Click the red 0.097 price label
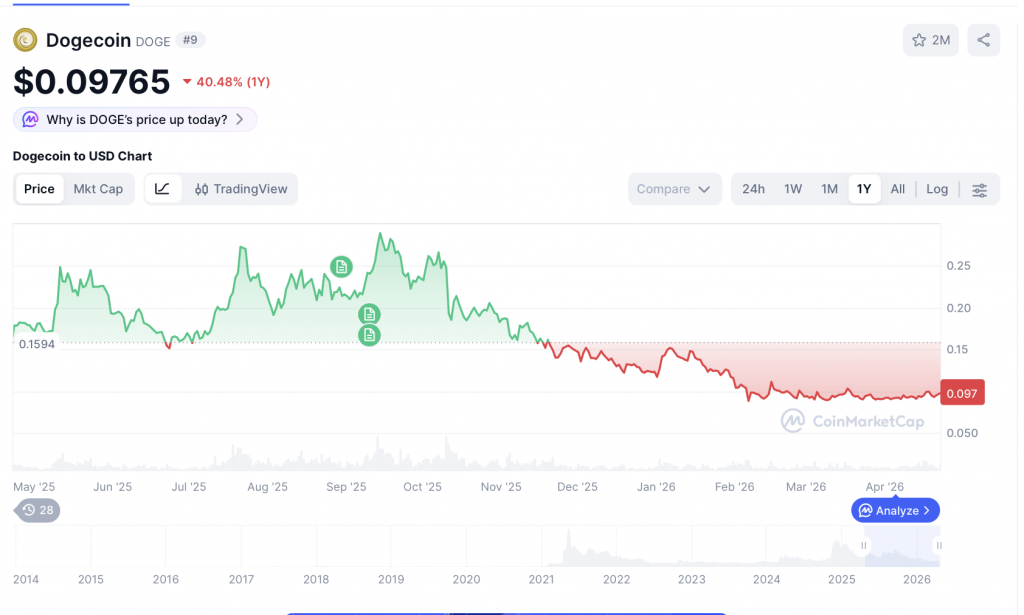 961,392
